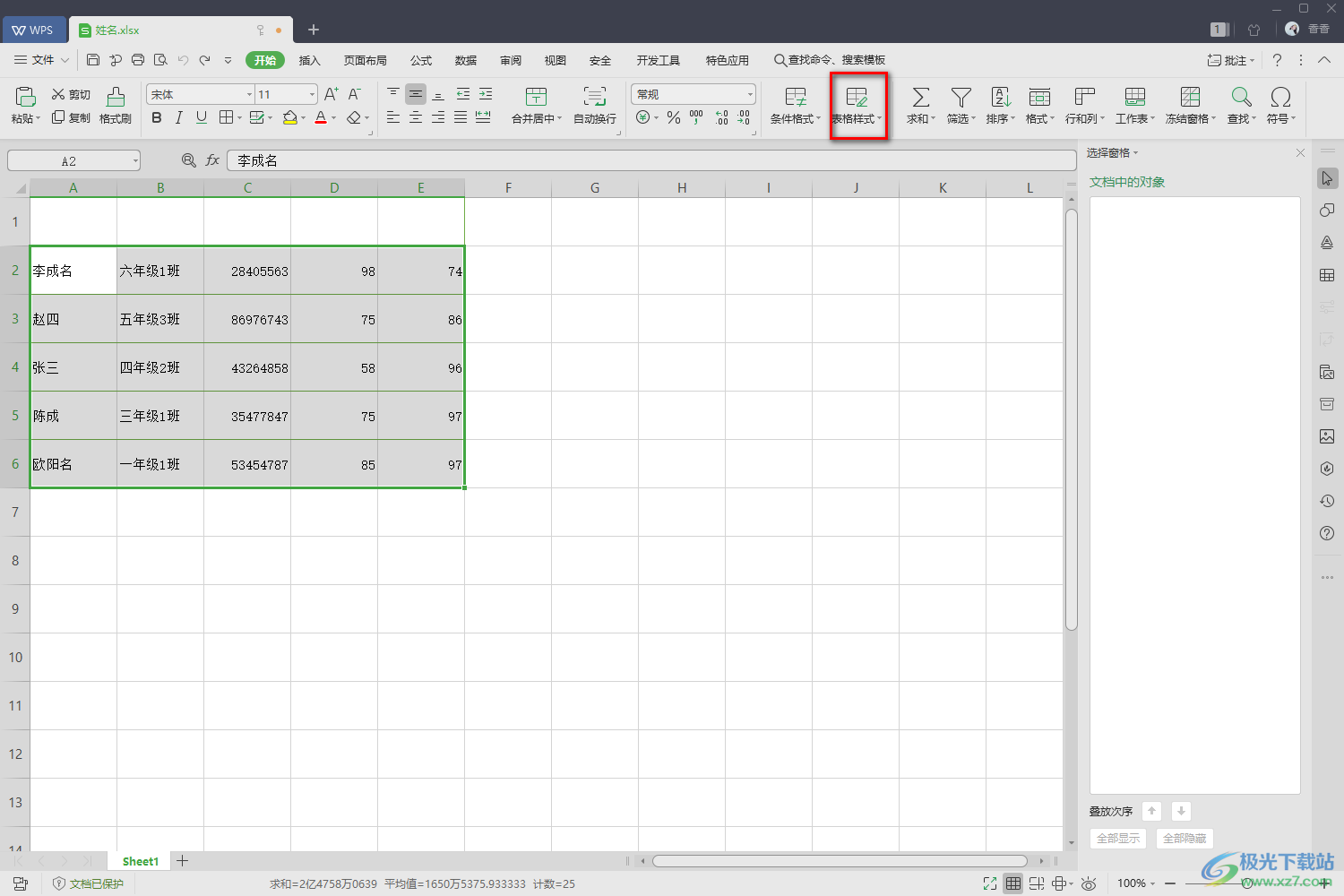This screenshot has height=896, width=1344.
Task: Click the Paste clipboard icon
Action: click(x=26, y=96)
